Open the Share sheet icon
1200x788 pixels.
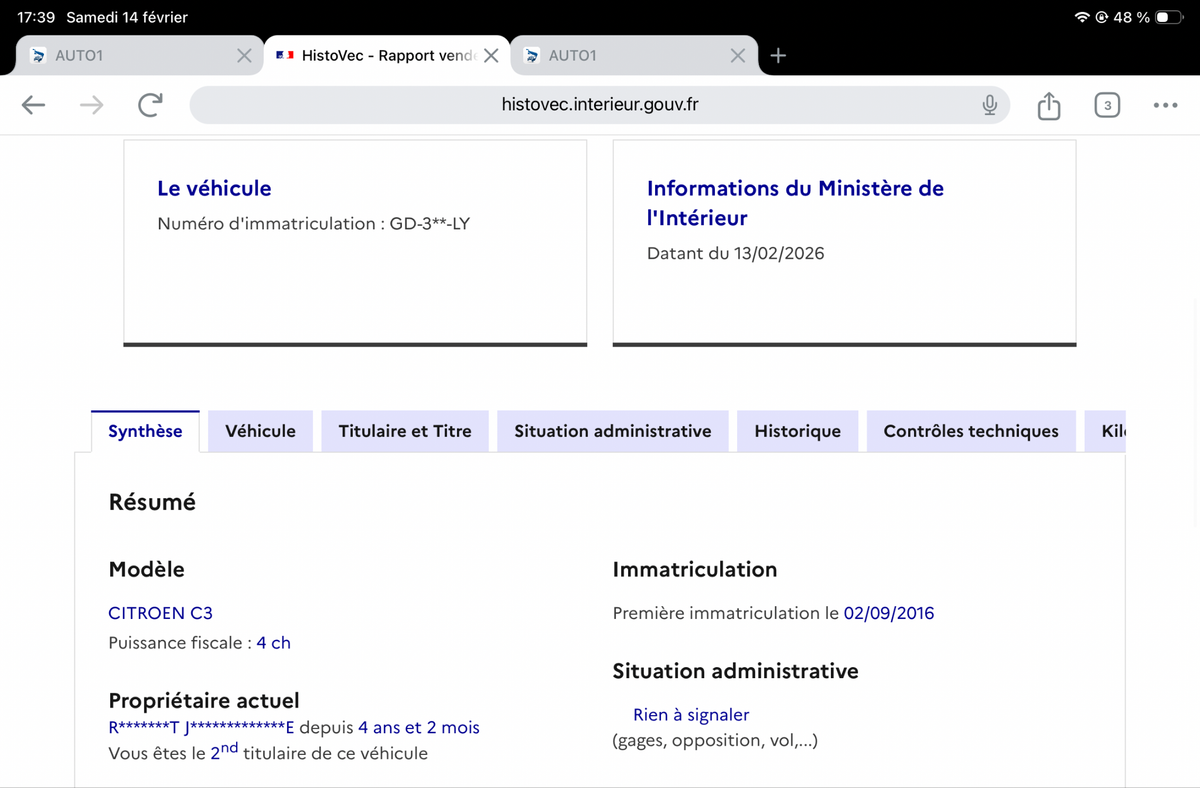(1048, 104)
